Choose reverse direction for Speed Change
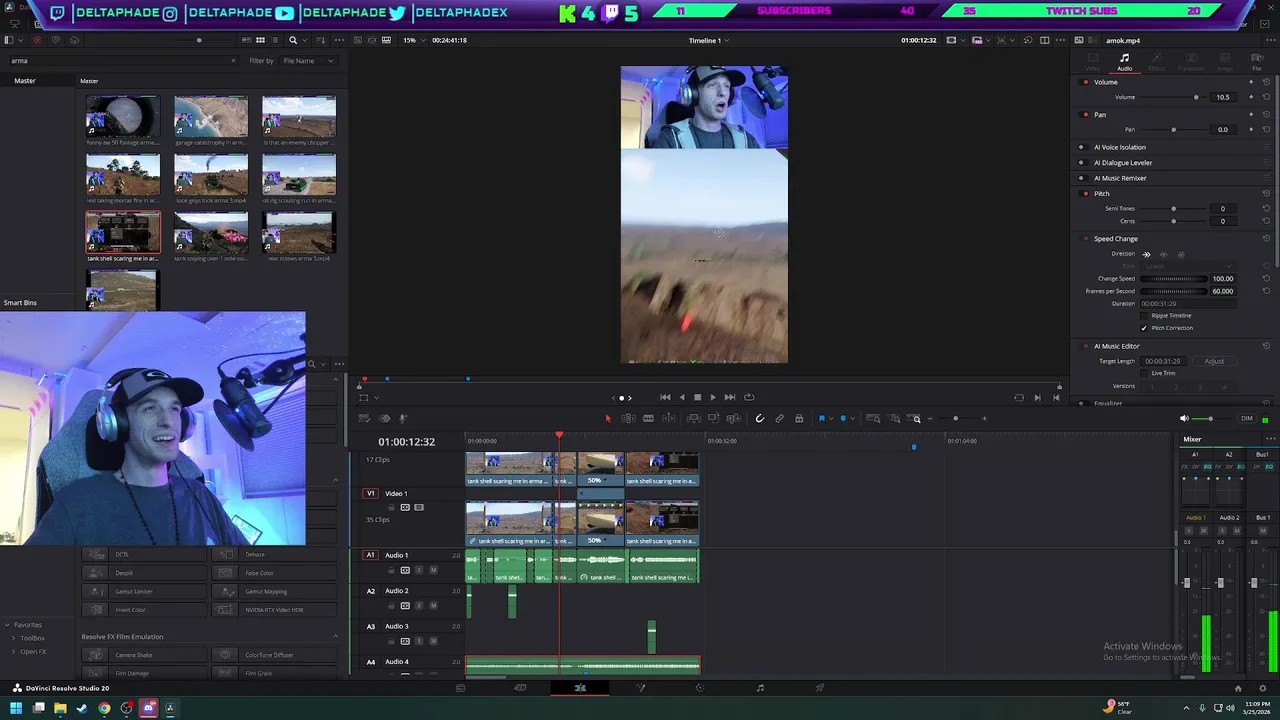This screenshot has width=1280, height=720. tap(1164, 254)
